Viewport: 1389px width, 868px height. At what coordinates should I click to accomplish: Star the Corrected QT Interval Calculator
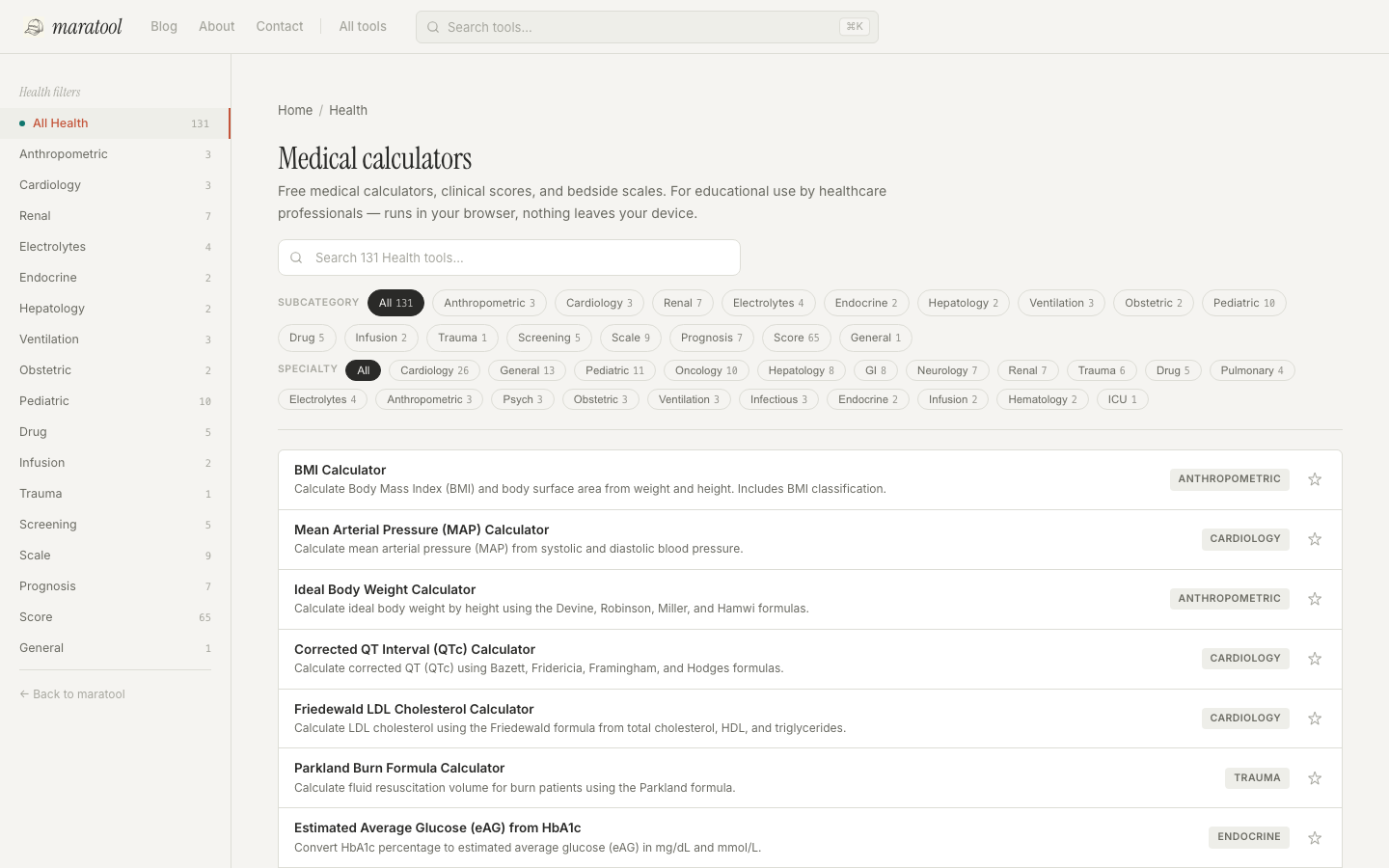tap(1315, 659)
